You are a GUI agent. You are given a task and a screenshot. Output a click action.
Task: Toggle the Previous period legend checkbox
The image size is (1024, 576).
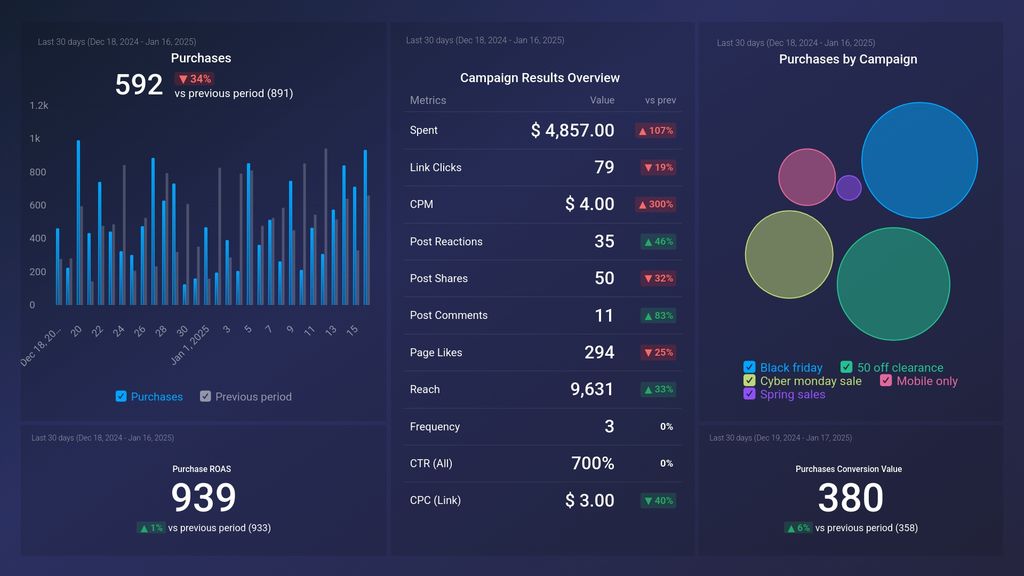tap(205, 396)
